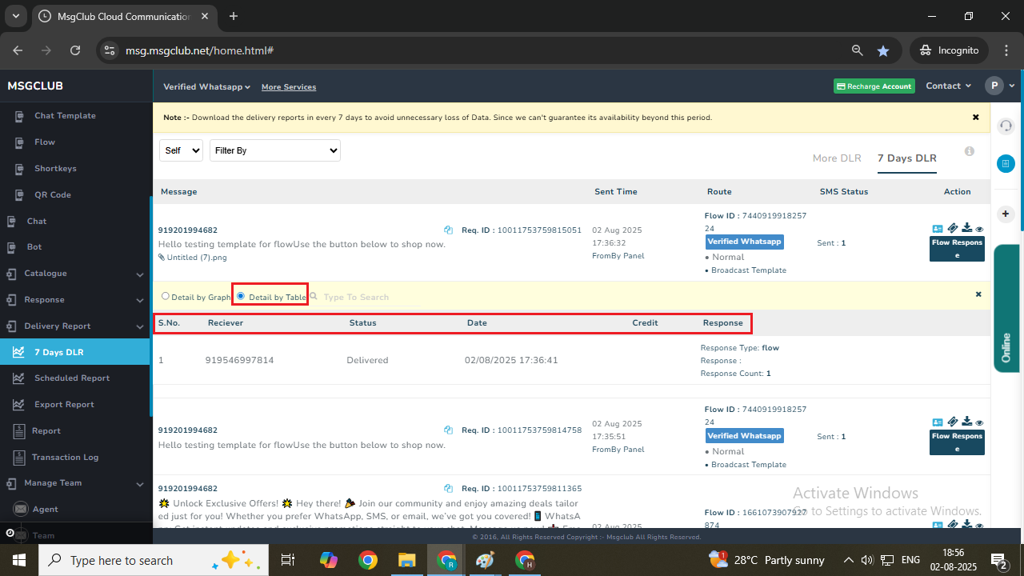Go to Flow in the sidebar
The width and height of the screenshot is (1024, 576).
44,142
